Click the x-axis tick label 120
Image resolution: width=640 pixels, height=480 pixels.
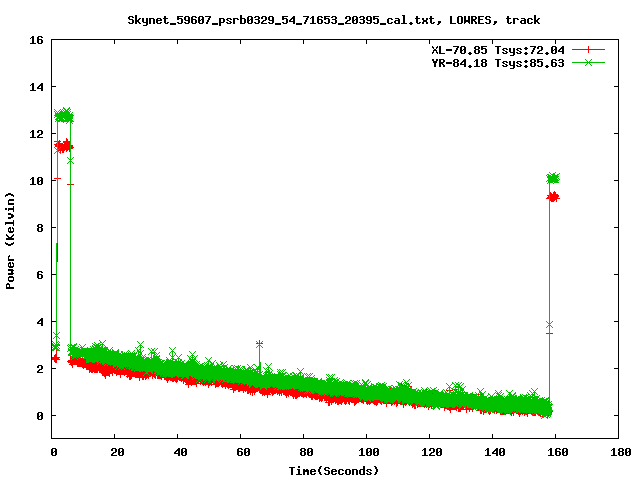[432, 452]
